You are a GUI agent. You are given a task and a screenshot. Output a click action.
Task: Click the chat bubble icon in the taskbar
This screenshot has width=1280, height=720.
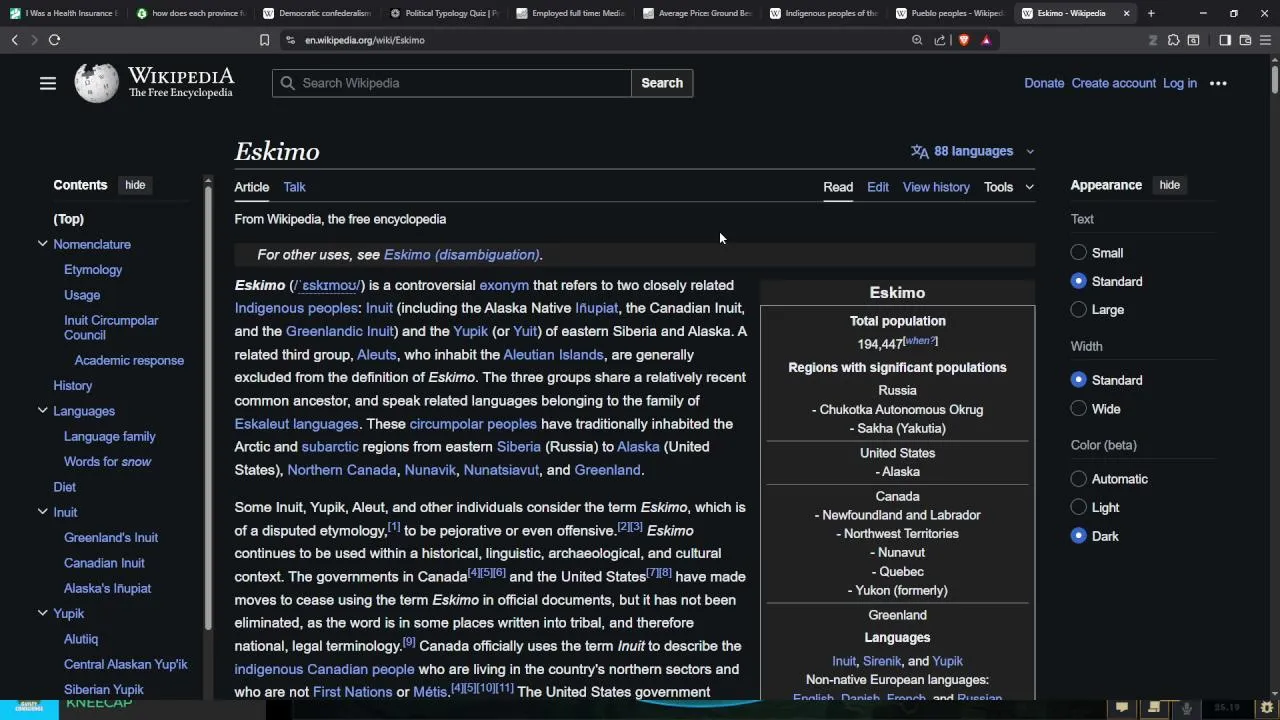(x=1122, y=707)
